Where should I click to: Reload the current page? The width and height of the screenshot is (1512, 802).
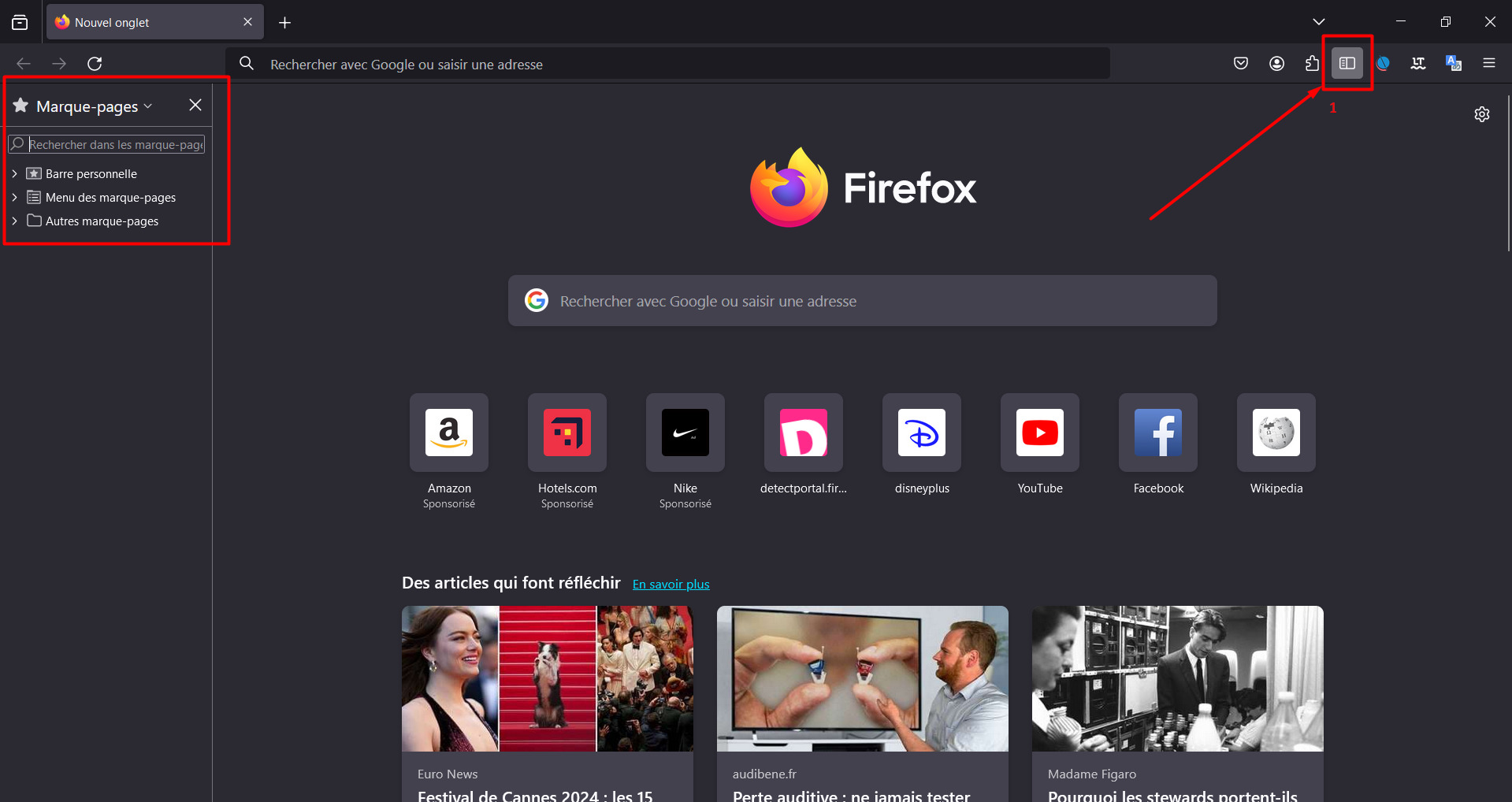[x=95, y=64]
